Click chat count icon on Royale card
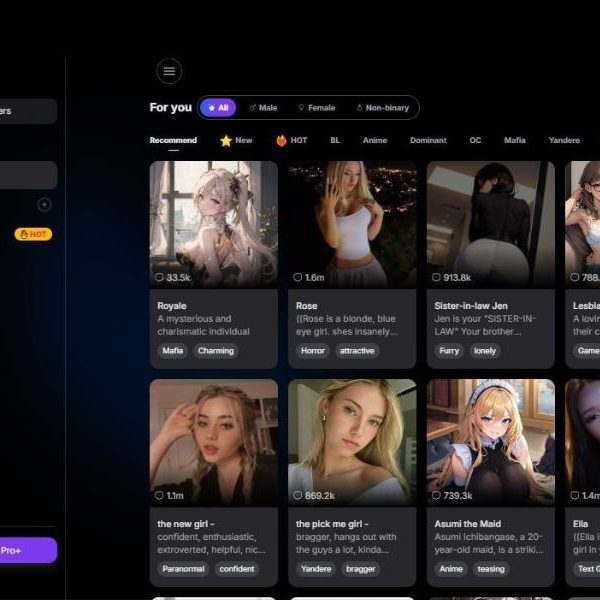600x600 pixels. click(x=159, y=277)
